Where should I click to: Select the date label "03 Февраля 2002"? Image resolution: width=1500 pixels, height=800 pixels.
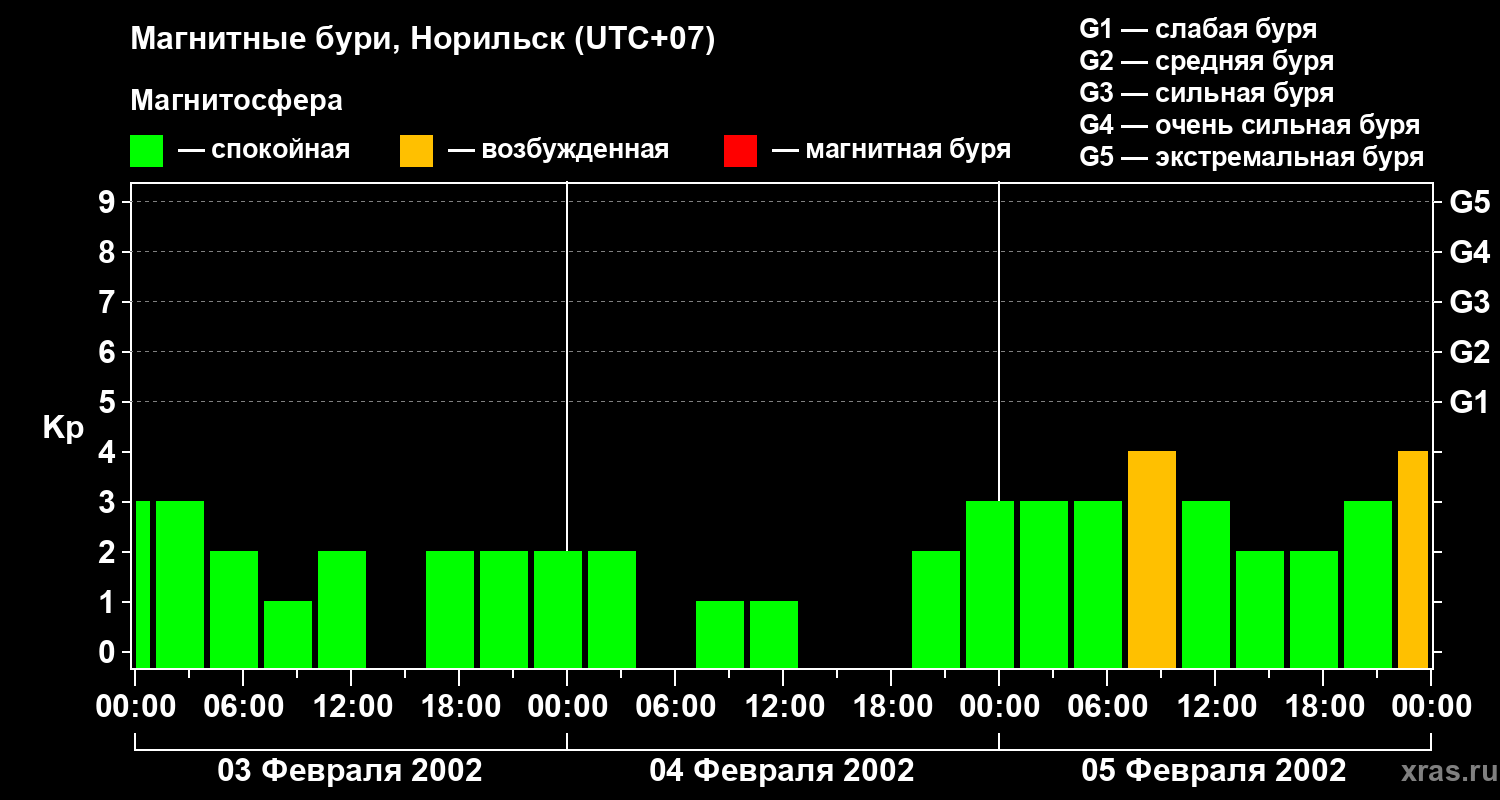pos(350,770)
